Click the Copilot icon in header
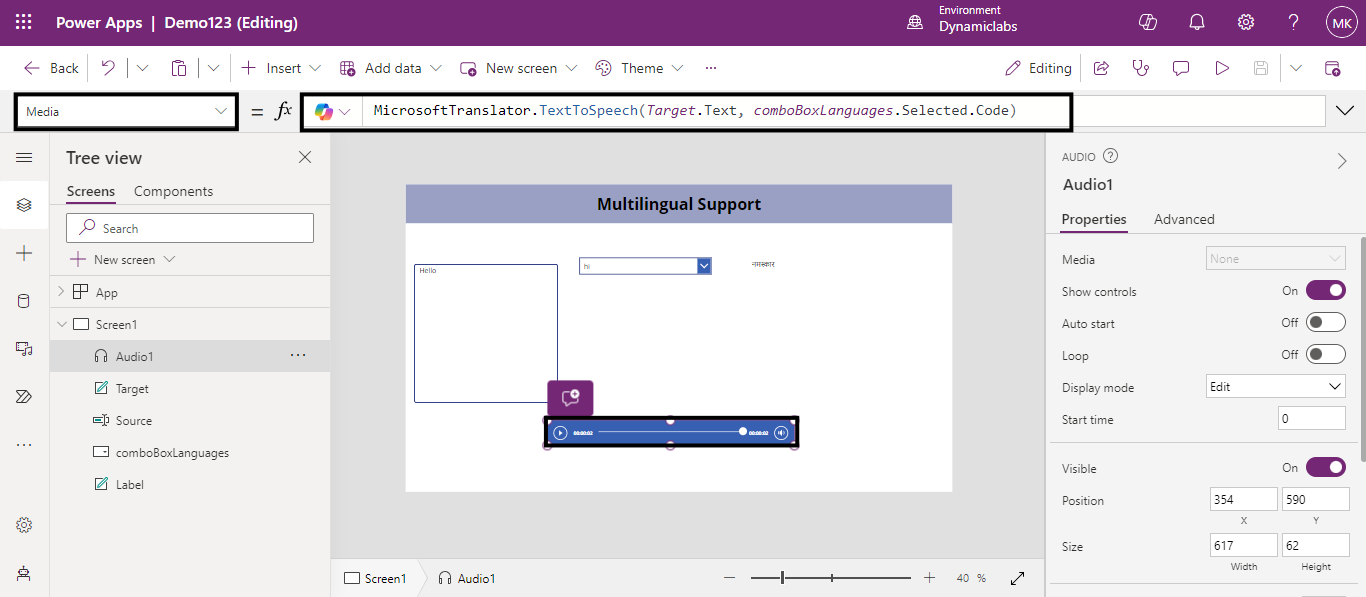The image size is (1366, 597). coord(1148,22)
